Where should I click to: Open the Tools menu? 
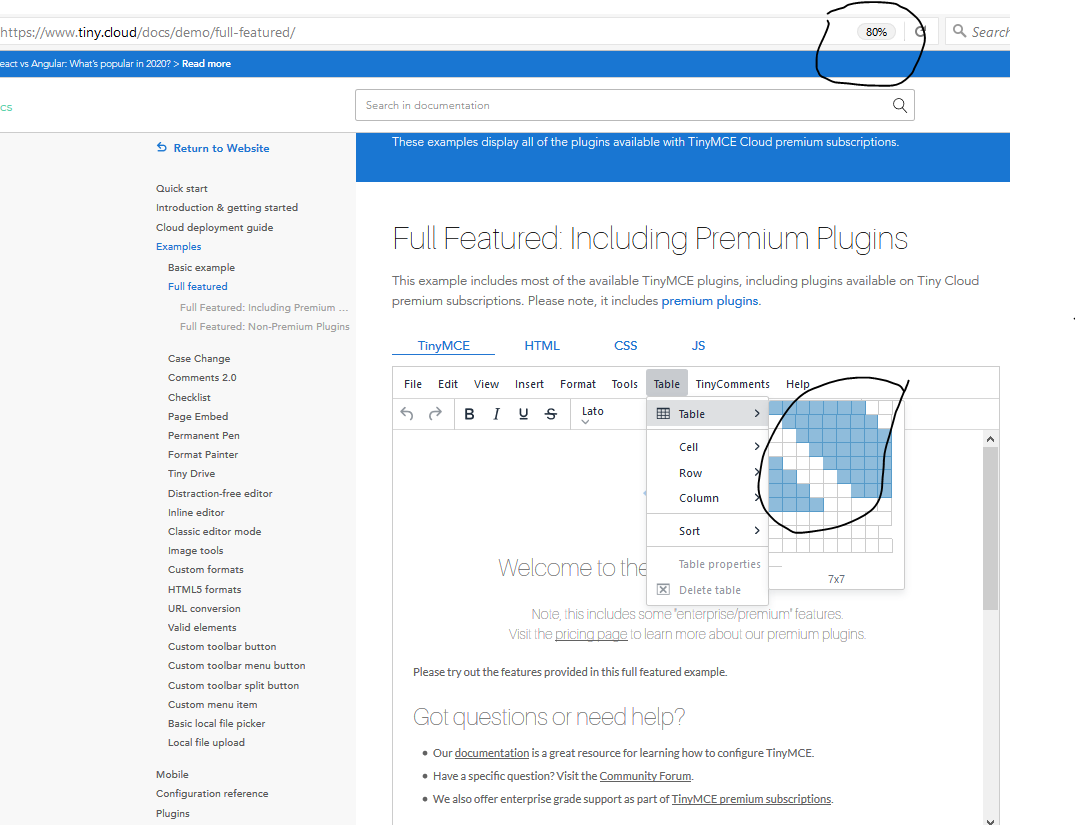(625, 384)
